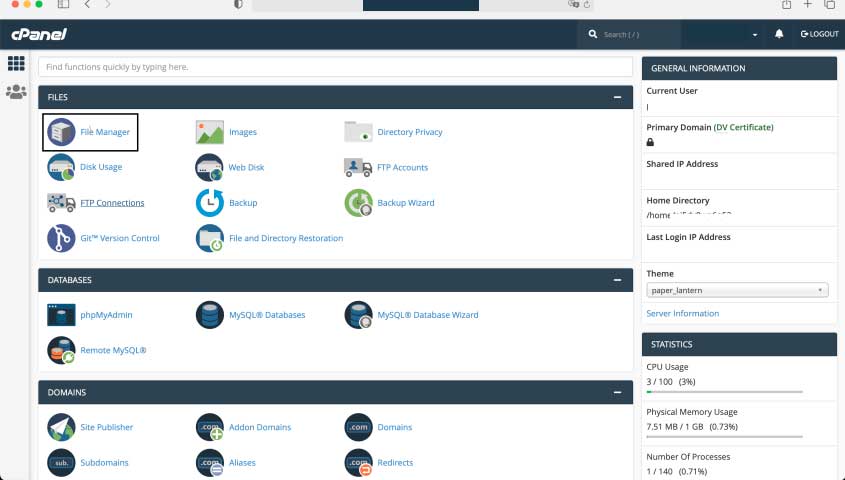Viewport: 845px width, 480px height.
Task: Click the Home Directory label
Action: [x=678, y=200]
